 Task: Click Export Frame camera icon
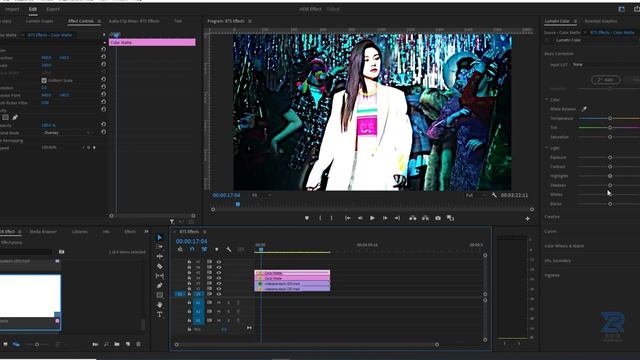(438, 218)
